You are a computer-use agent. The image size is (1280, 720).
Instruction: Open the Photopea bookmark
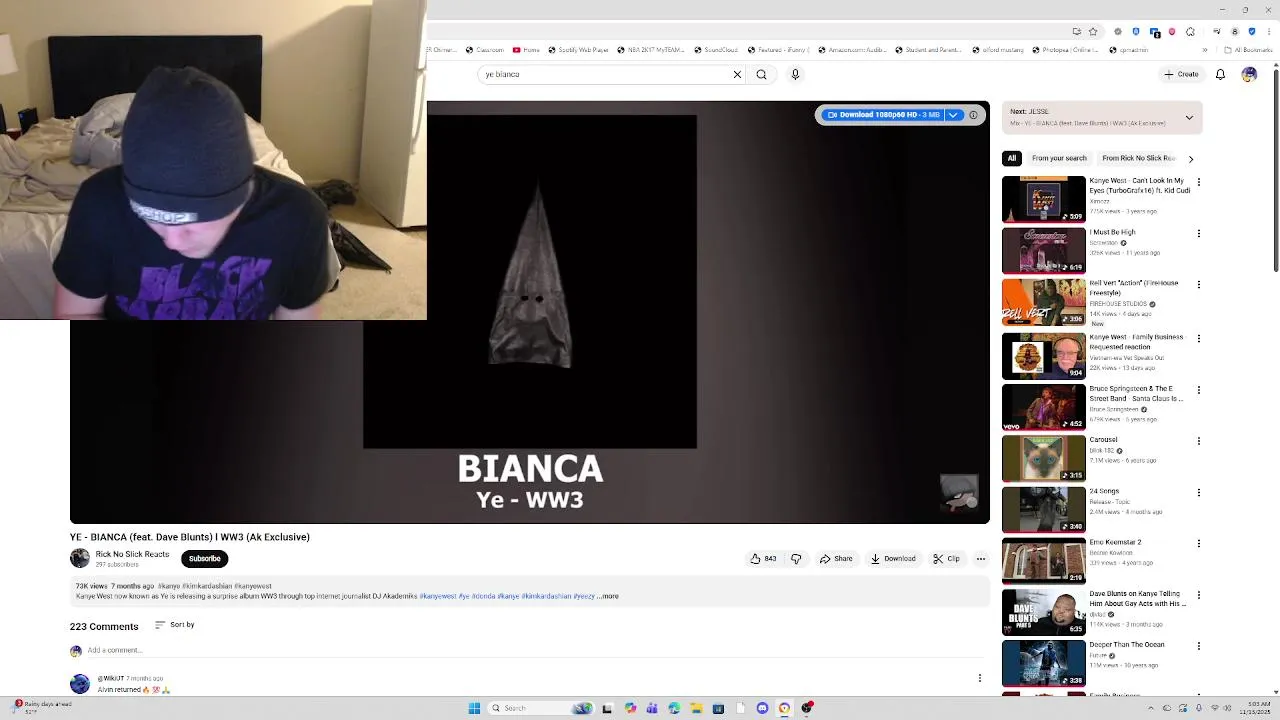point(1065,50)
